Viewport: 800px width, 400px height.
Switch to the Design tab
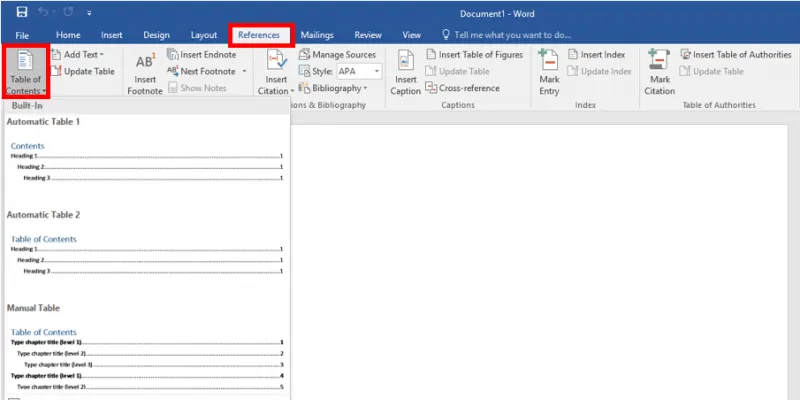[156, 35]
